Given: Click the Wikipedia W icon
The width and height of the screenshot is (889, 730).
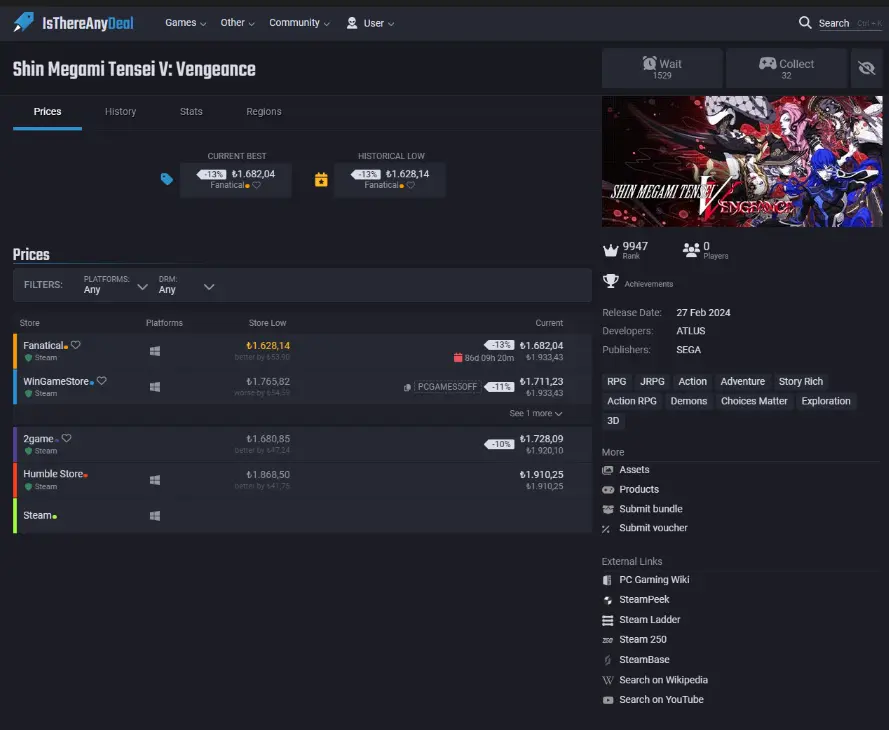Looking at the screenshot, I should tap(608, 680).
